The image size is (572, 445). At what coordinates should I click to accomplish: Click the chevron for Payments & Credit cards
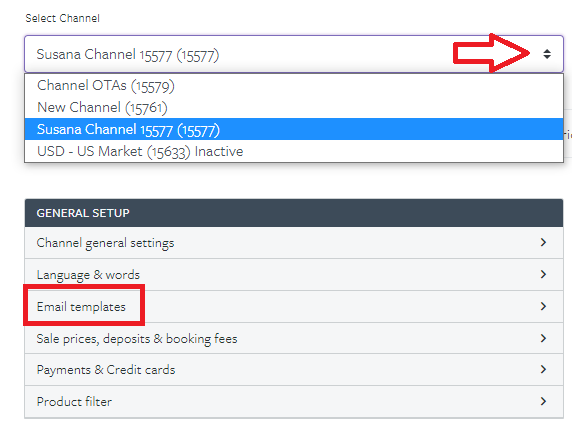(543, 369)
